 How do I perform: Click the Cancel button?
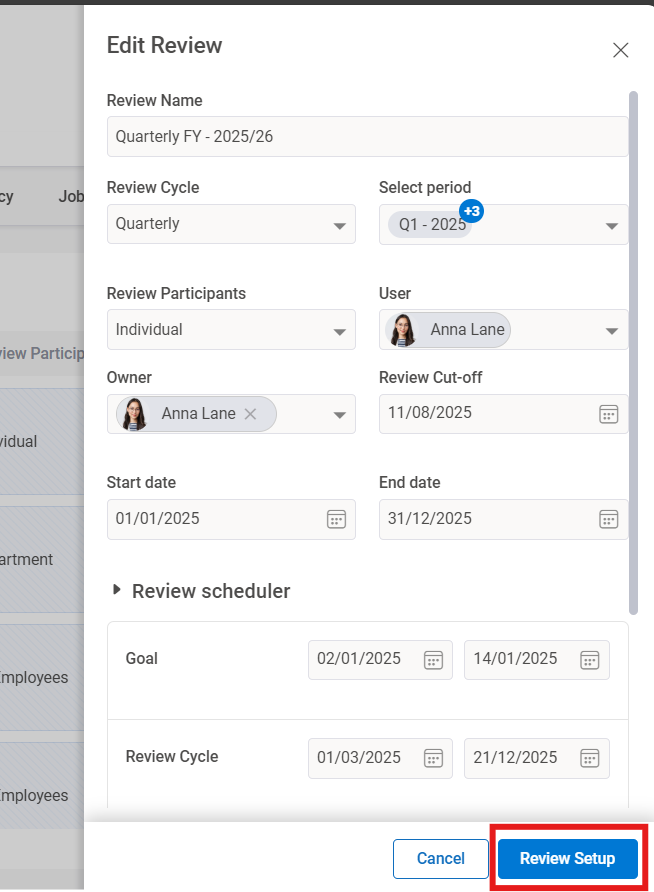440,858
